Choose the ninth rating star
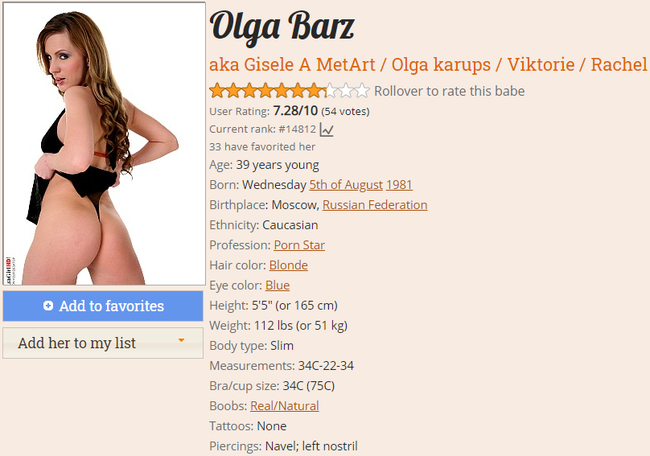650x456 pixels. 346,90
